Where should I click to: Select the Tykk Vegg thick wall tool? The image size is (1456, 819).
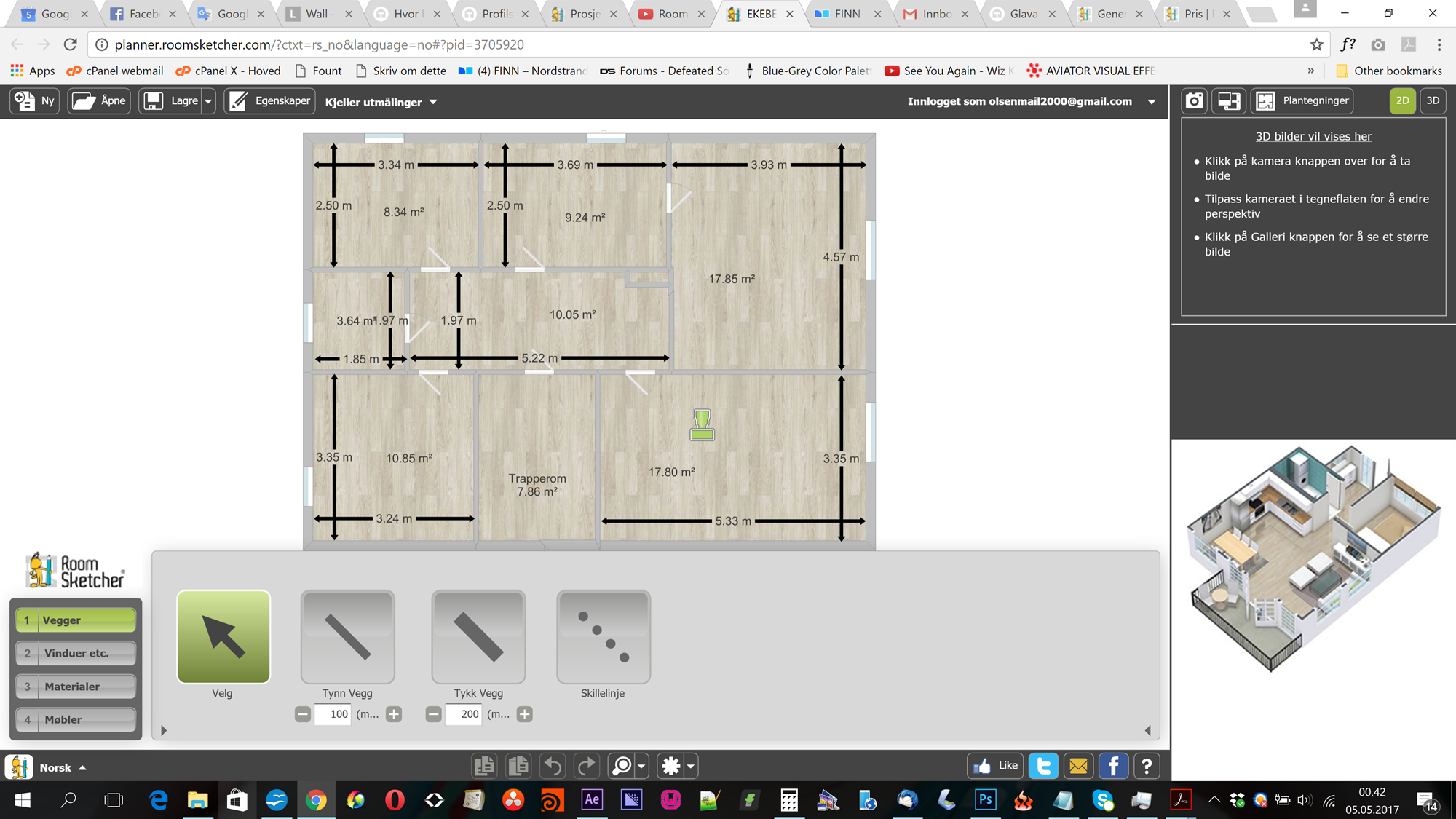(478, 637)
